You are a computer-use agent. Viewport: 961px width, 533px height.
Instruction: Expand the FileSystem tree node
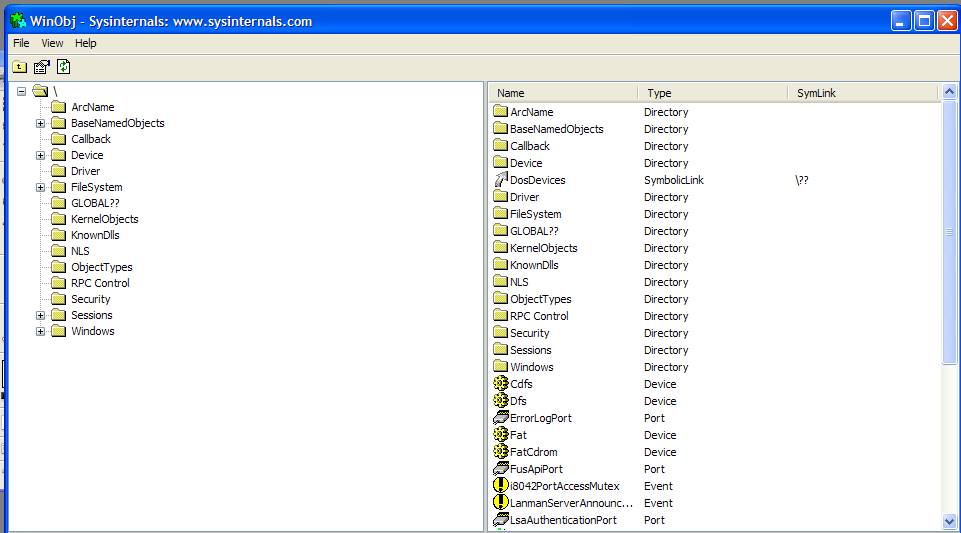tap(40, 187)
